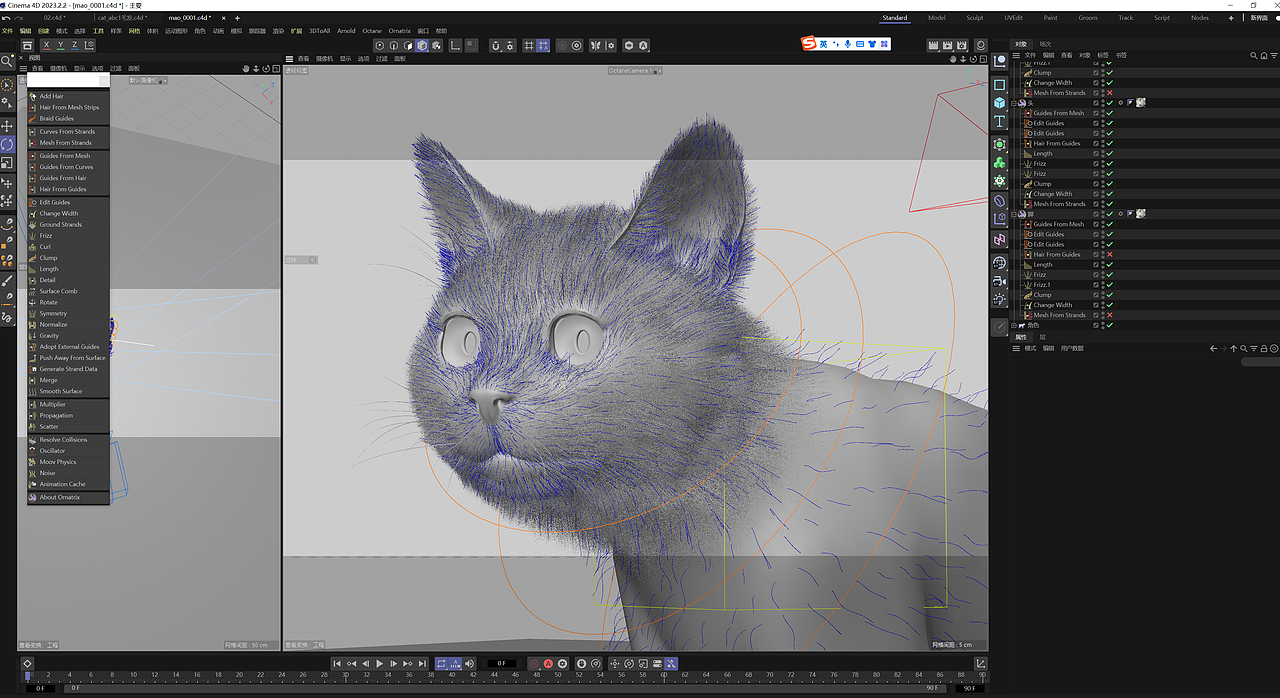1280x698 pixels.
Task: Open the Ornatrix menu in menu bar
Action: coord(399,31)
